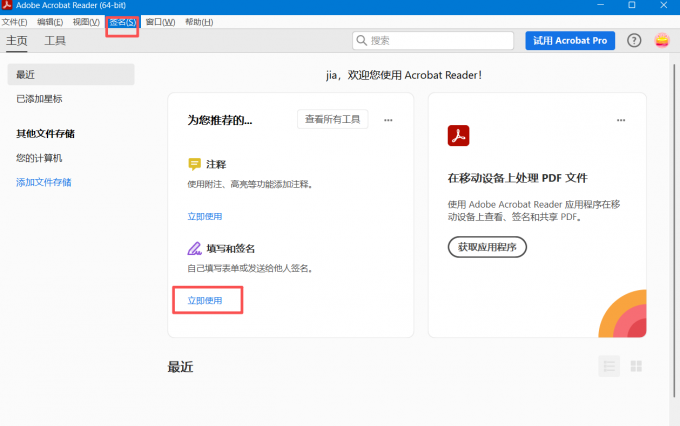The width and height of the screenshot is (680, 426).
Task: Click the 最近 section heading below the cards
Action: click(x=180, y=367)
